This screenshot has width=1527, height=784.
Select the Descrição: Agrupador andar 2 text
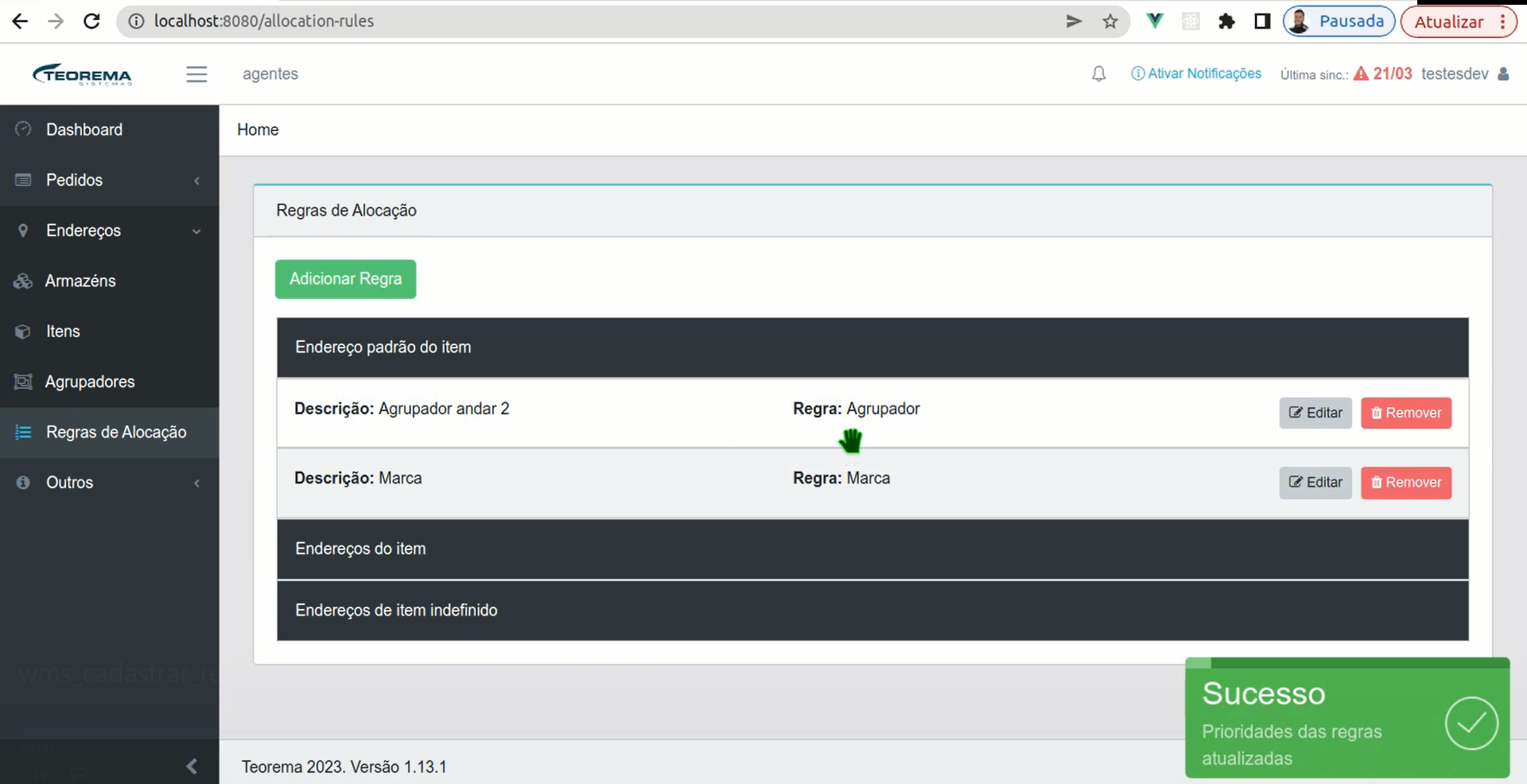tap(402, 409)
